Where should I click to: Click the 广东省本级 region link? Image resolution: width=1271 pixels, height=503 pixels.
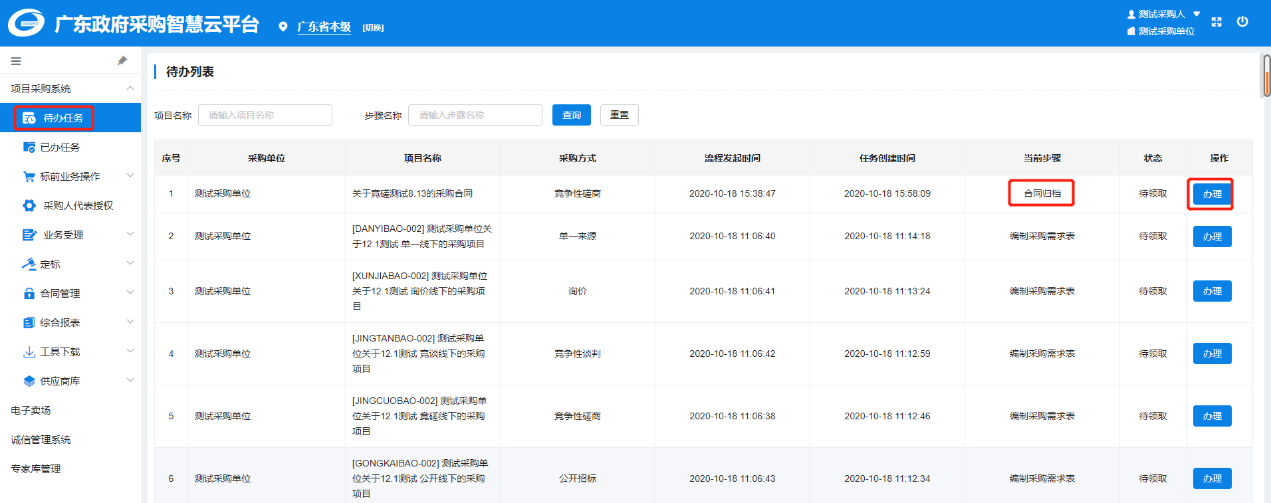324,26
